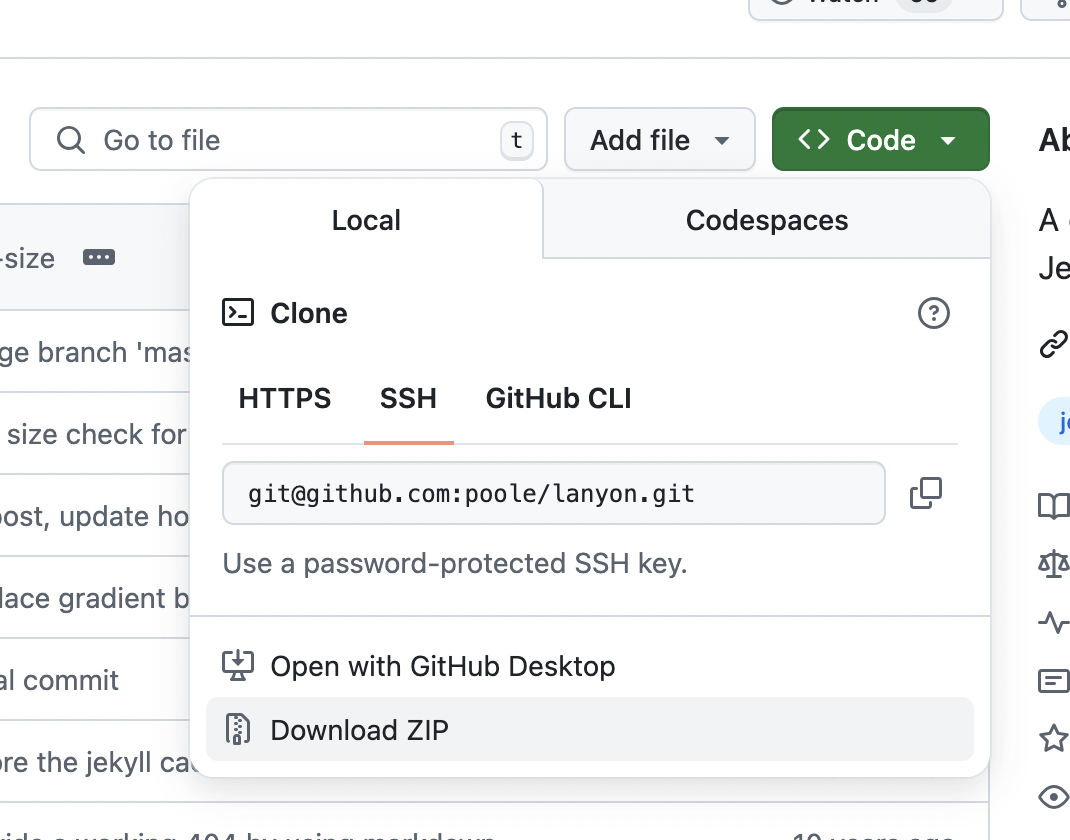Click the watchers eye icon in sidebar
The image size is (1070, 840).
(x=1054, y=797)
